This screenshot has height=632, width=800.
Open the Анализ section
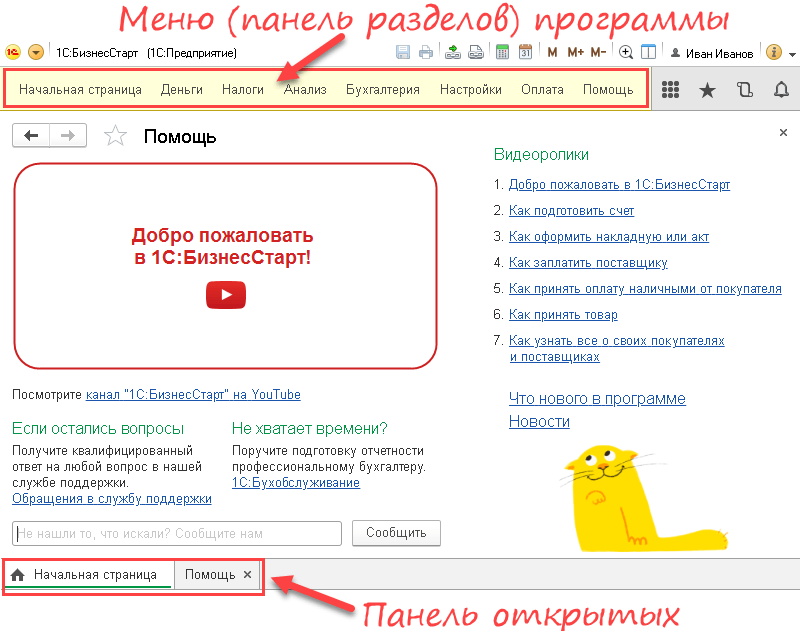pos(305,90)
